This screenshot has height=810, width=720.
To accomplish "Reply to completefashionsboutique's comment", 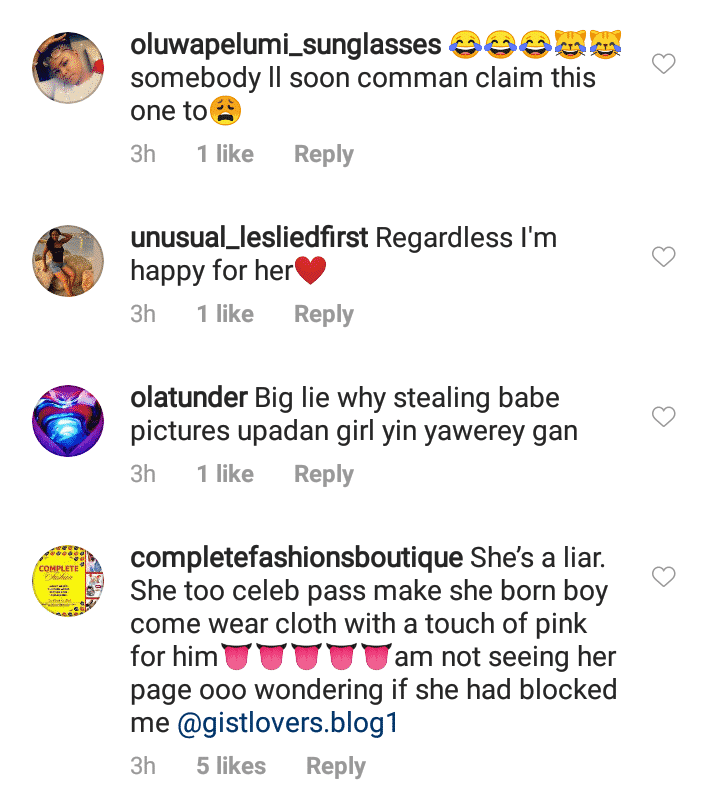I will point(335,766).
